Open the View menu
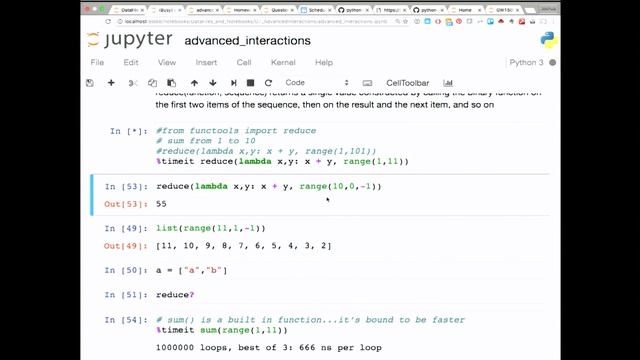Image resolution: width=640 pixels, height=360 pixels. [167, 62]
